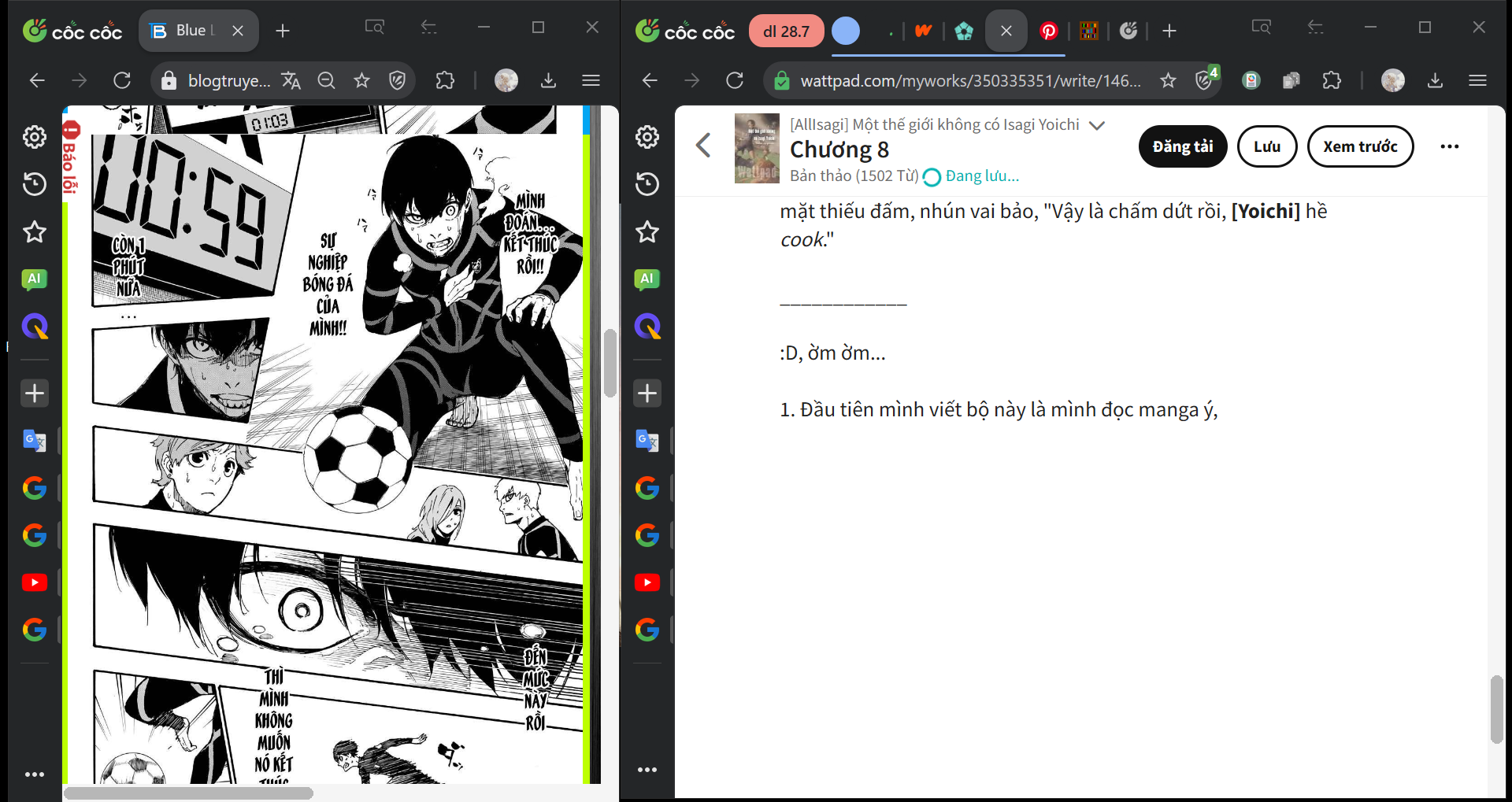Expand story title chapter dropdown
This screenshot has width=1512, height=802.
point(1097,125)
